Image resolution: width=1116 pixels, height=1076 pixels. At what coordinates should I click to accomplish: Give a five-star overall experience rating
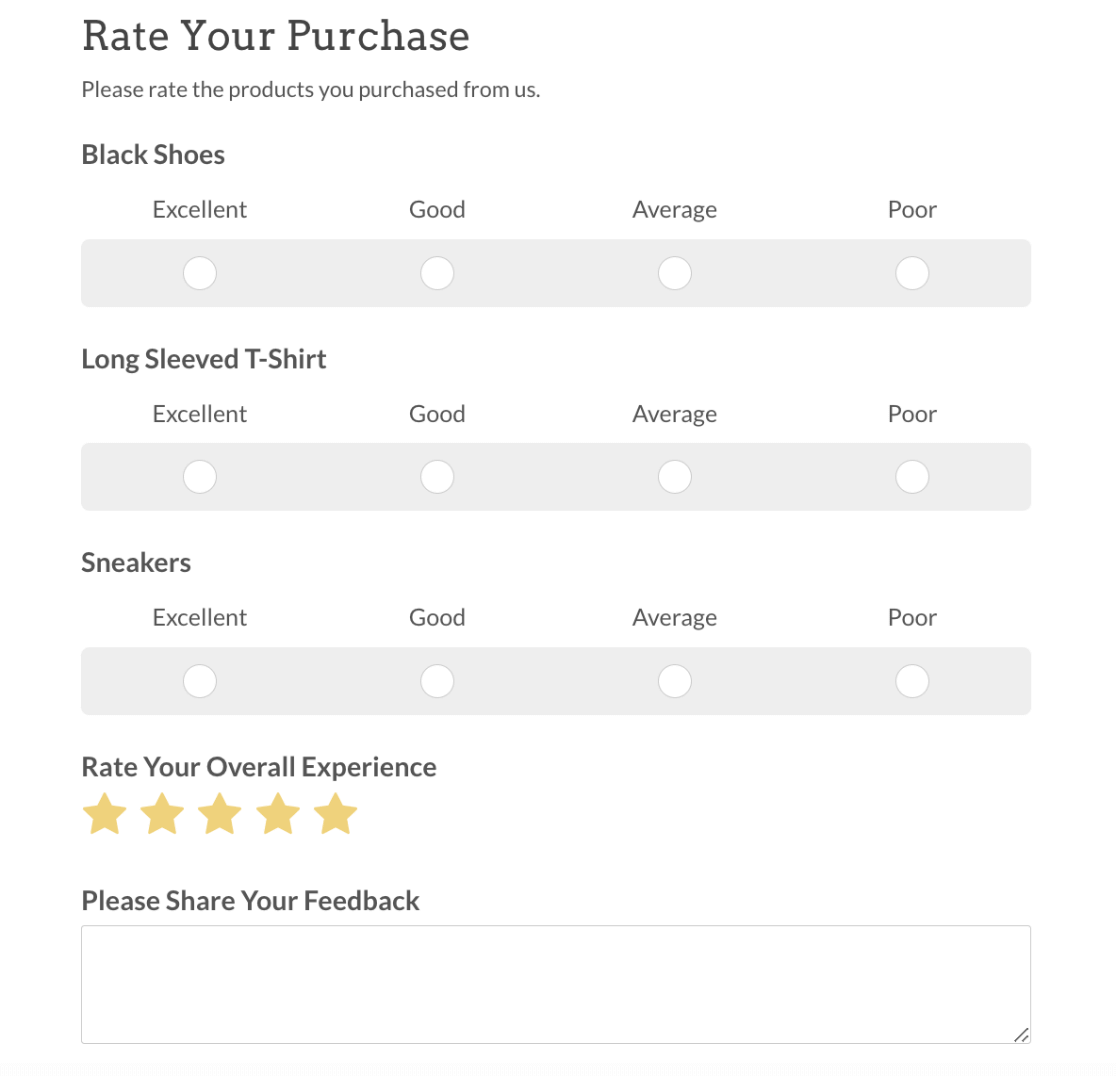coord(336,814)
